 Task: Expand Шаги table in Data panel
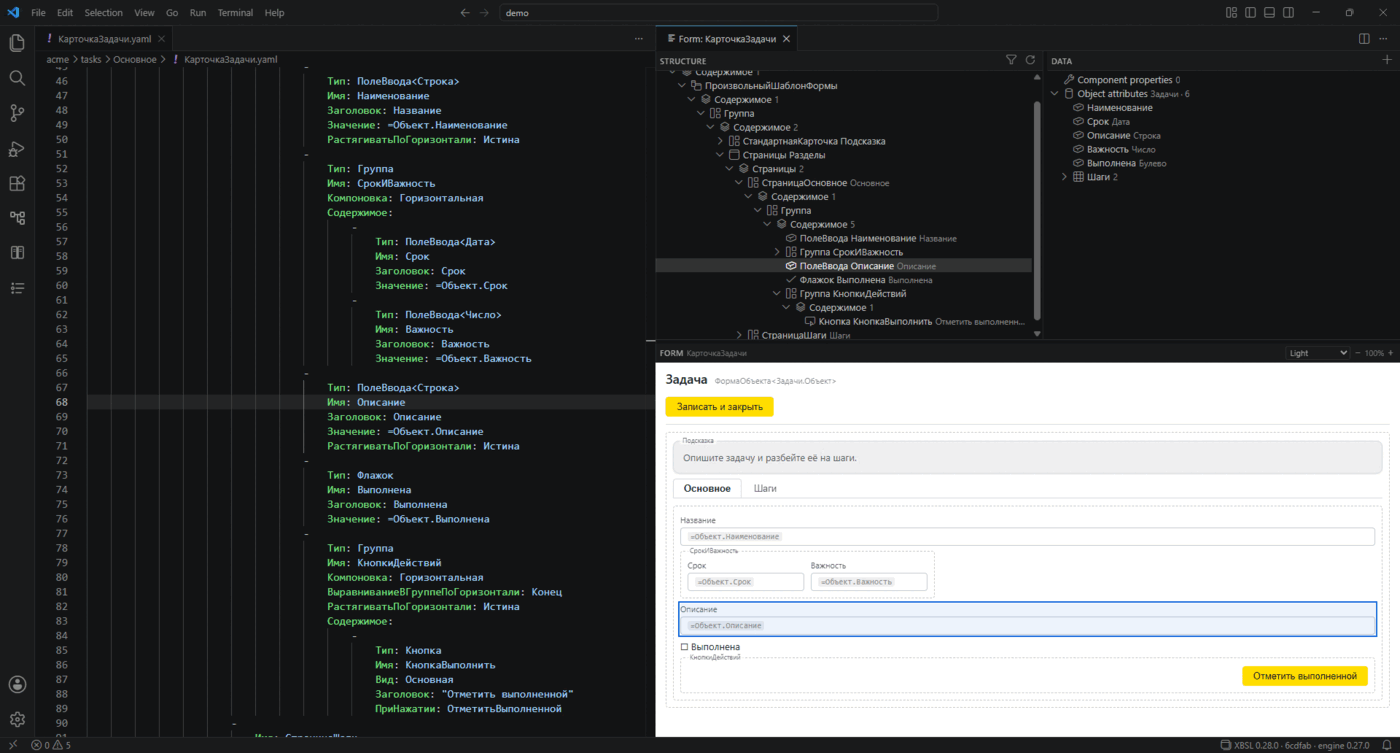[x=1064, y=177]
